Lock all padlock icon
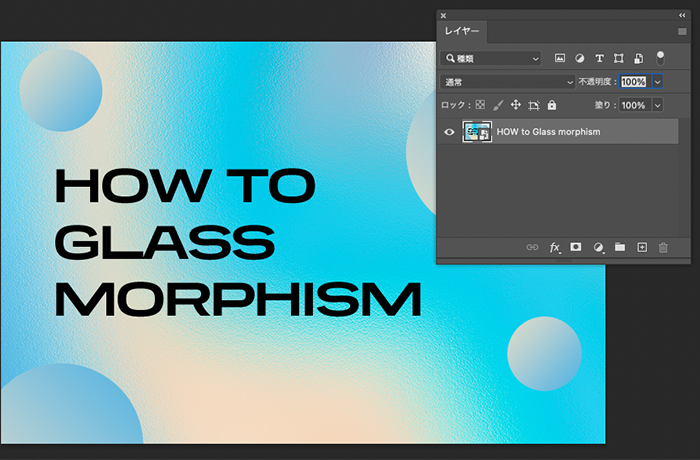Image resolution: width=700 pixels, height=460 pixels. pyautogui.click(x=552, y=105)
